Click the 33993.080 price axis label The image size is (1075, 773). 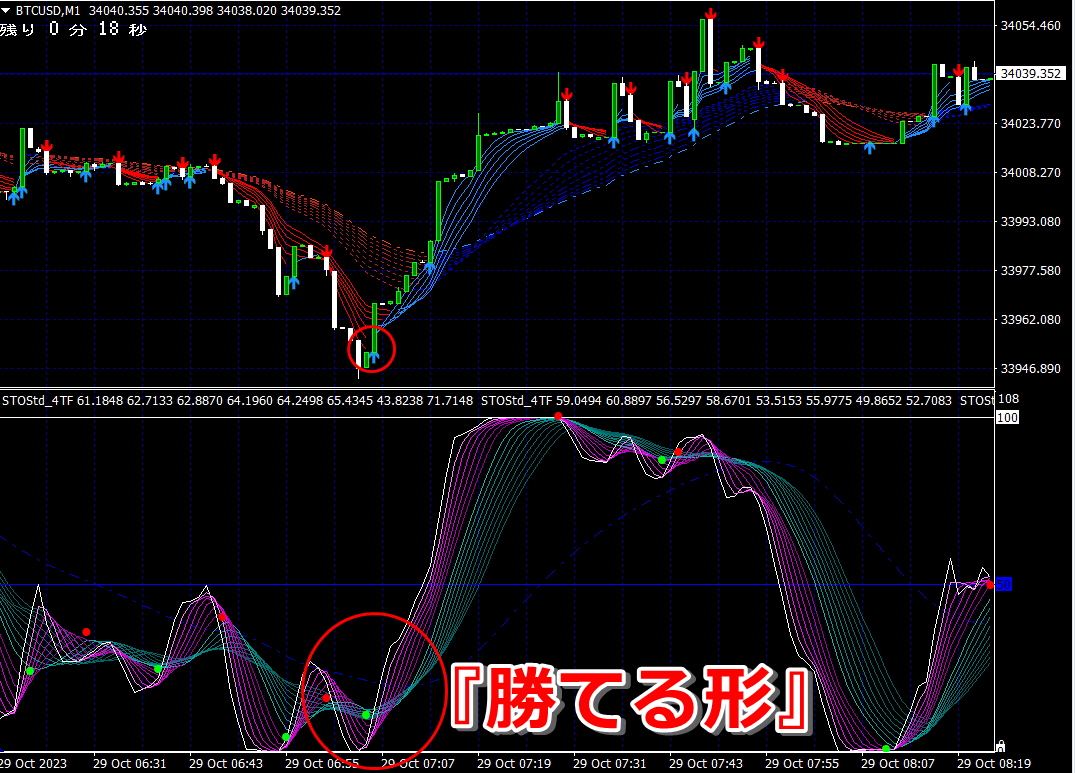click(x=1030, y=221)
